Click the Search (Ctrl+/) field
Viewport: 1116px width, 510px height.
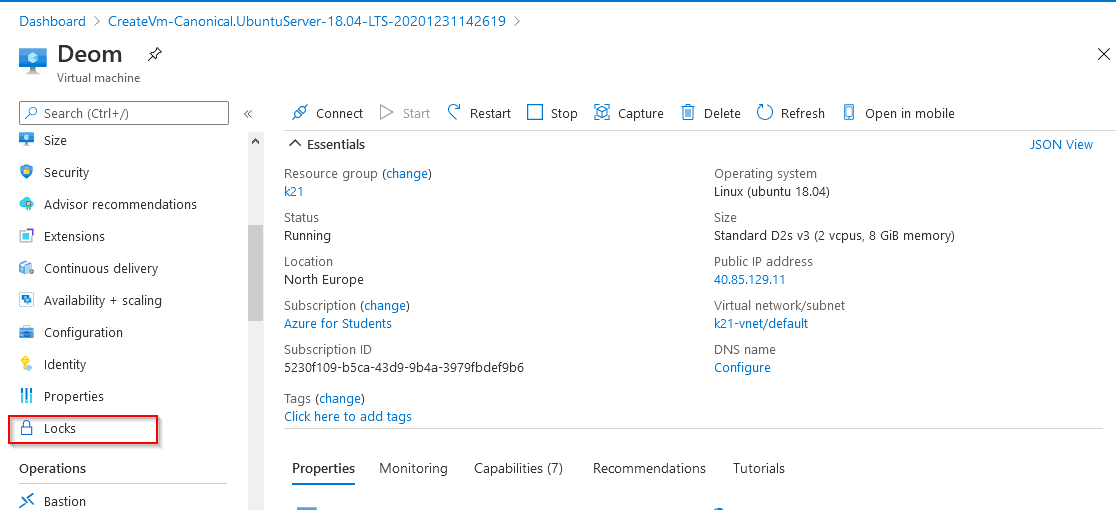click(x=124, y=113)
